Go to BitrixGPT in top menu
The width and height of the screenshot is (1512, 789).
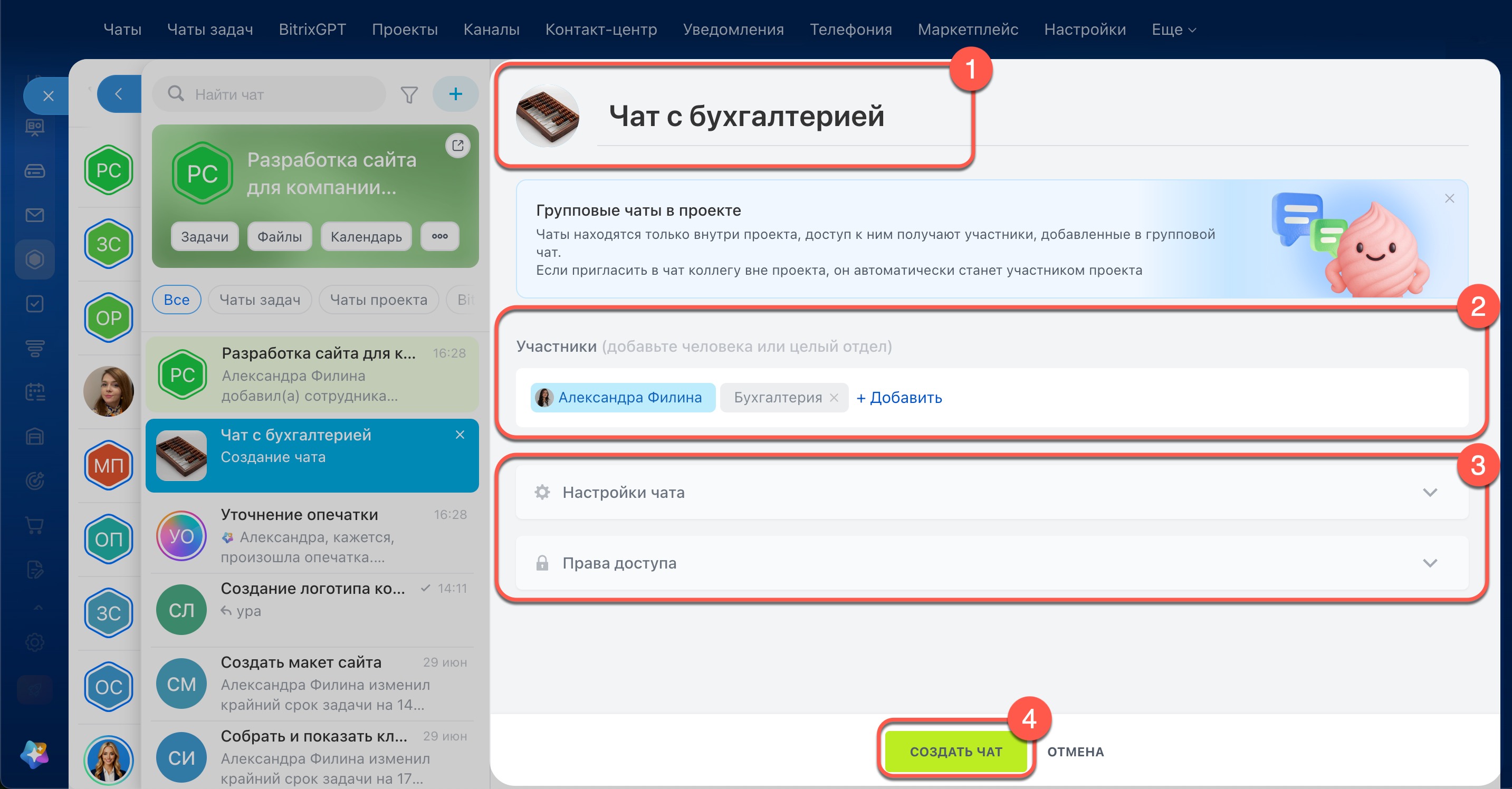click(312, 30)
